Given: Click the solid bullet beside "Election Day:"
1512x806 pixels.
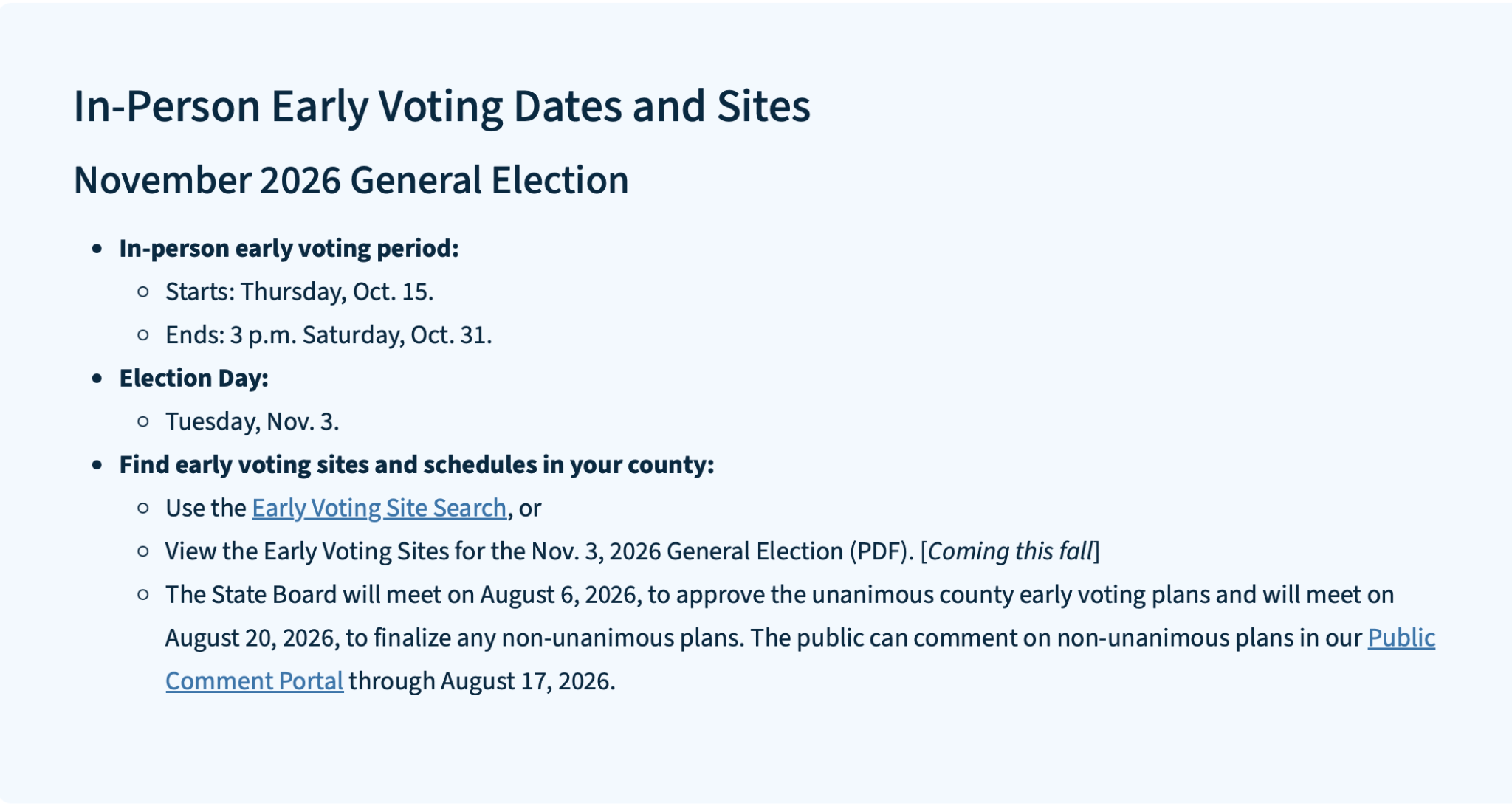Looking at the screenshot, I should tap(97, 379).
